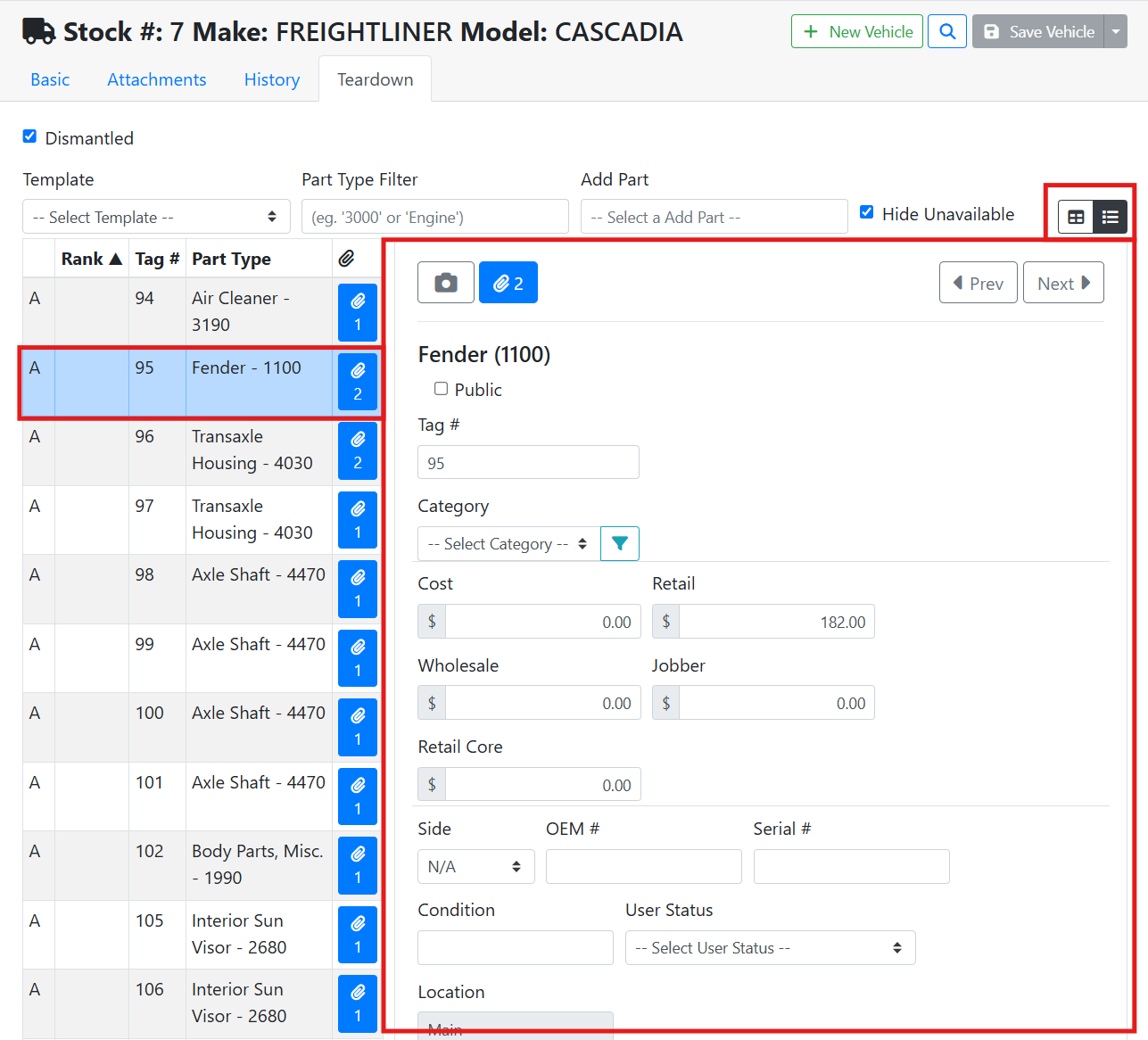This screenshot has width=1148, height=1040.
Task: Switch to list detail view icon
Action: click(x=1111, y=217)
